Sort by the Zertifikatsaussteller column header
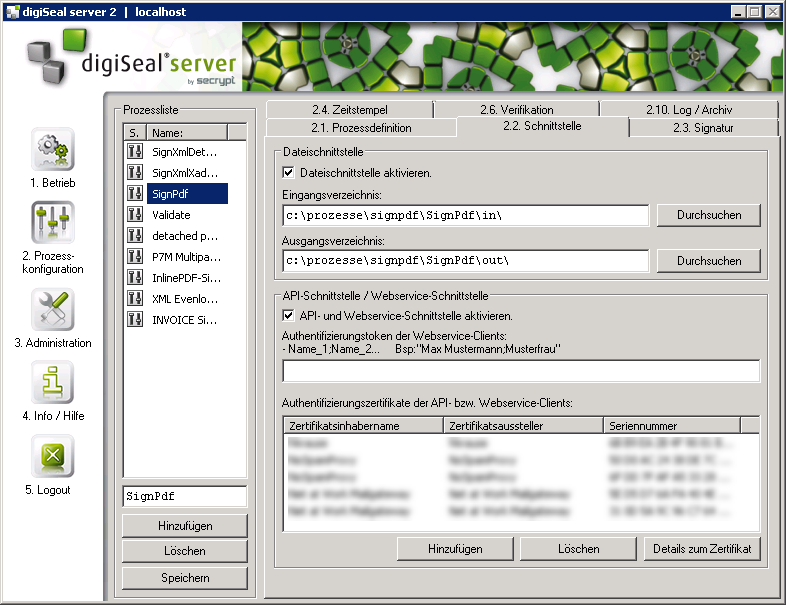This screenshot has width=786, height=605. (x=523, y=426)
